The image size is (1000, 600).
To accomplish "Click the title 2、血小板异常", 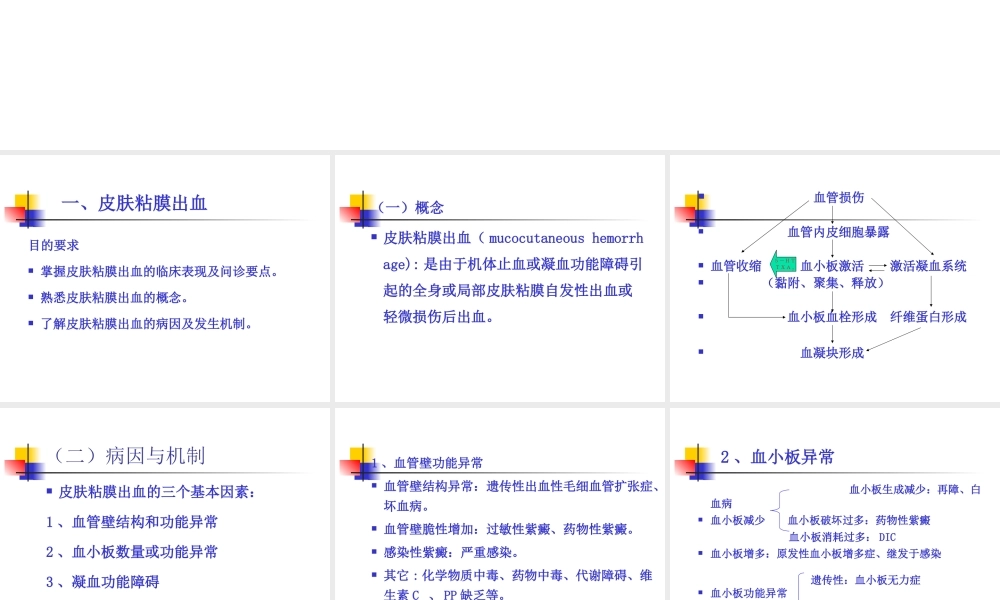I will click(776, 456).
